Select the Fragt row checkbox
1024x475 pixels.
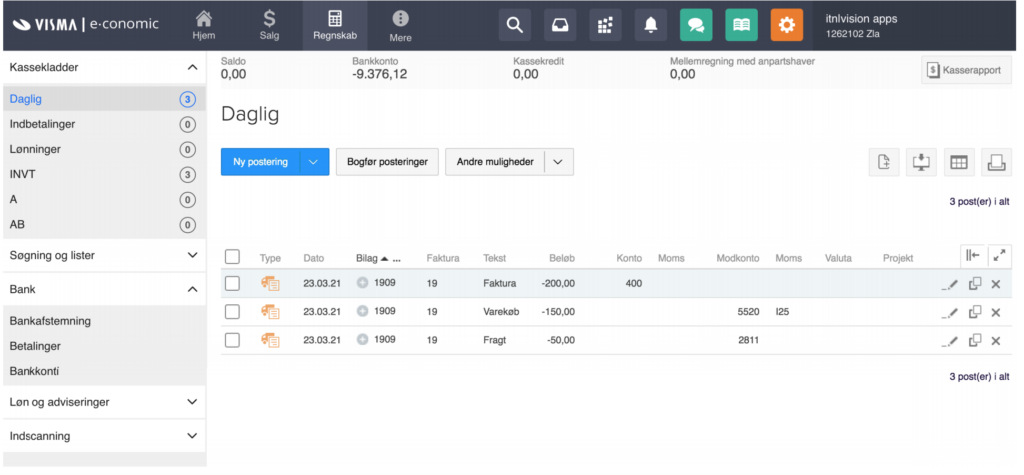(233, 341)
